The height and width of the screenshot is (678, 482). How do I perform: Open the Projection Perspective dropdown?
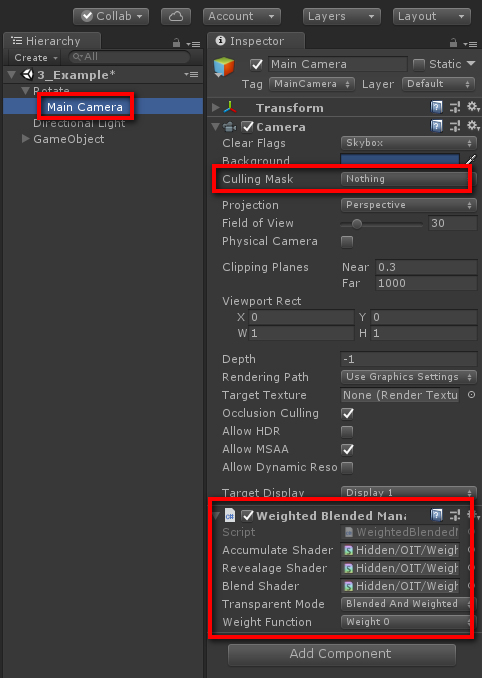click(x=409, y=205)
